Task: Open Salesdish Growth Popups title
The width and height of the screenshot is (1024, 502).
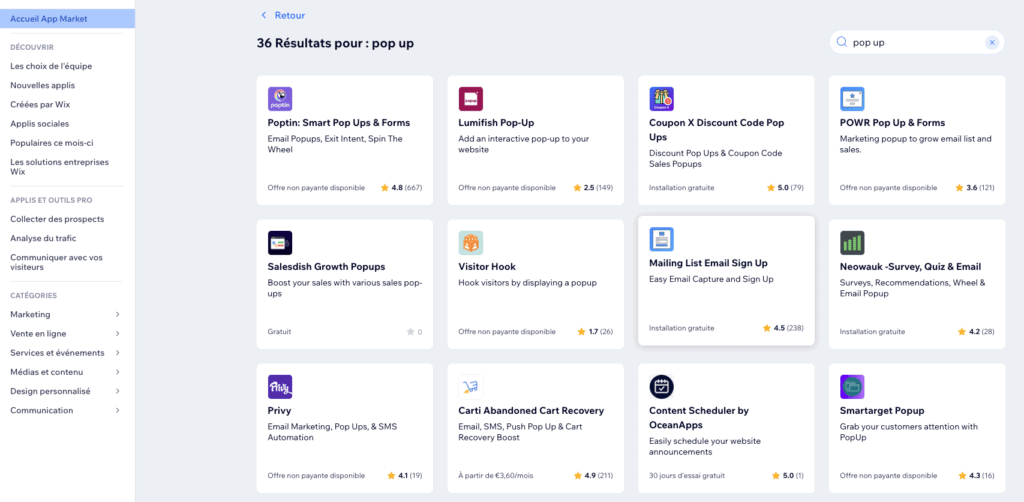Action: (x=327, y=267)
